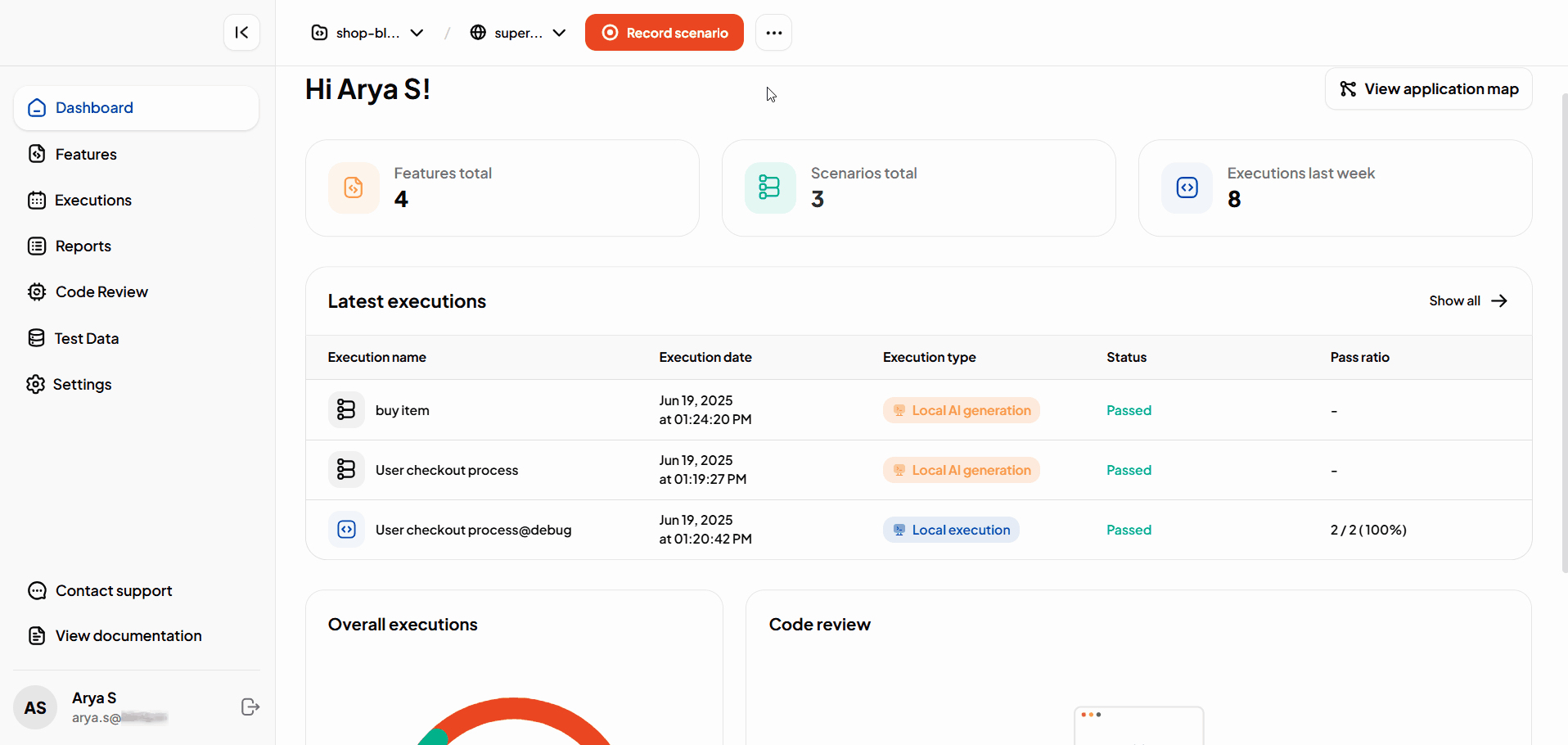The width and height of the screenshot is (1568, 745).
Task: Click the buy item scenario icon
Action: [x=346, y=410]
